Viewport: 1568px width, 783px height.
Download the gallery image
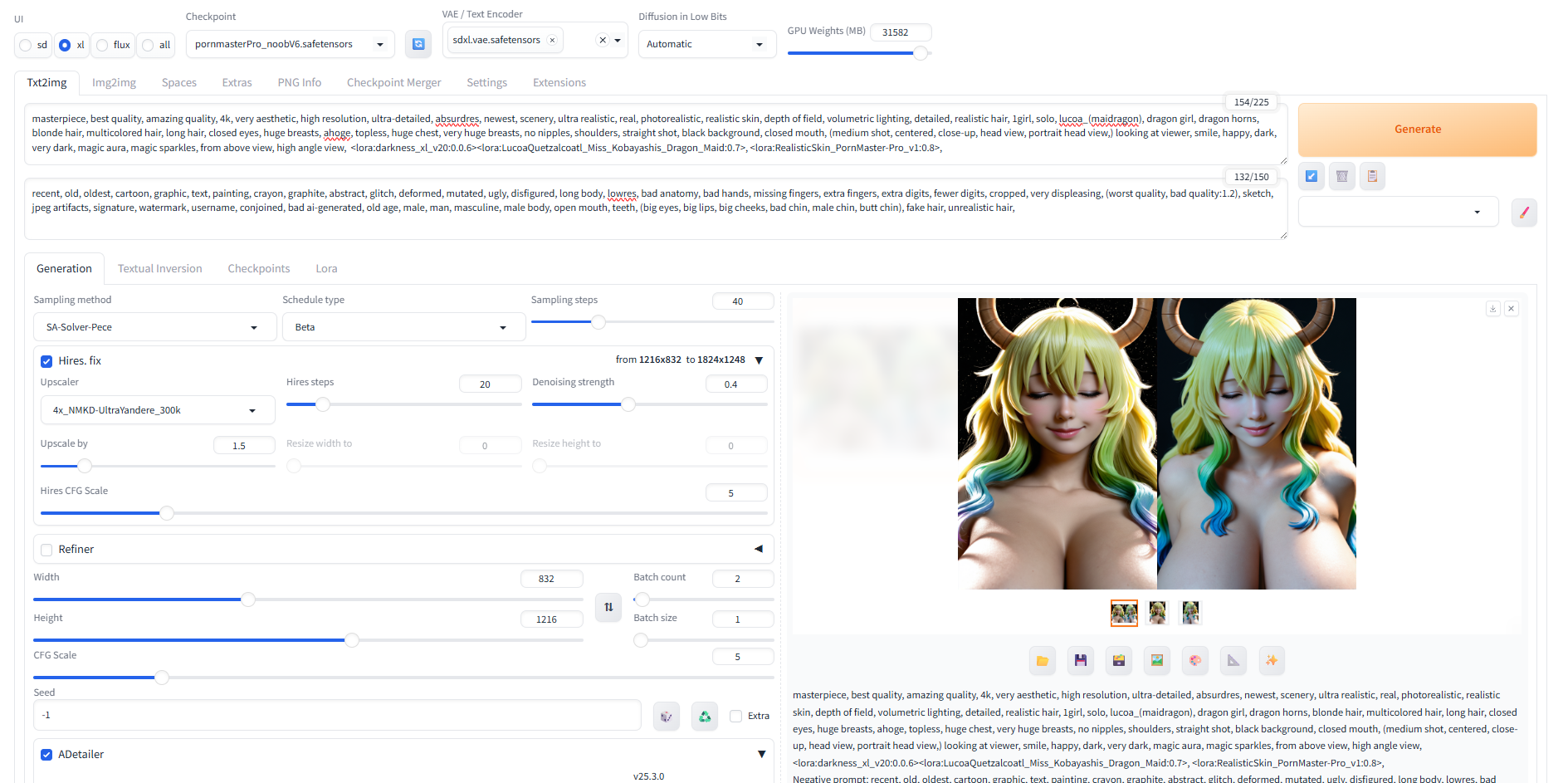click(1492, 308)
